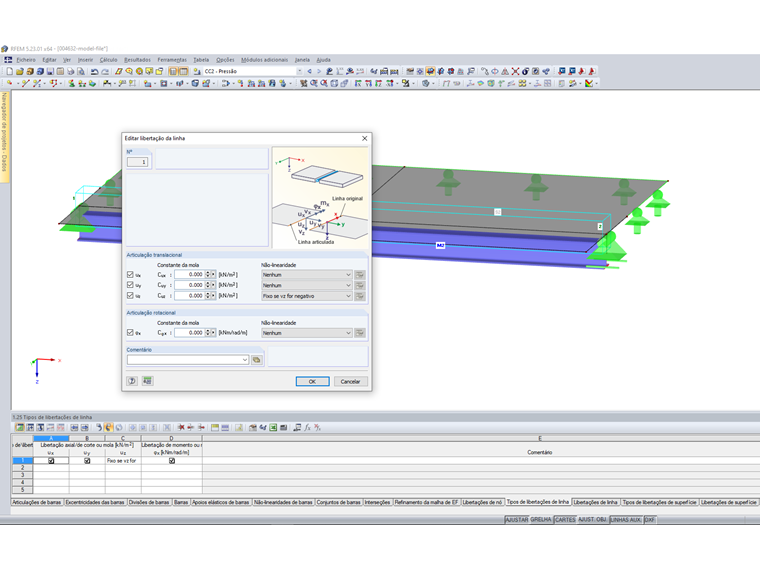
Task: Close the Editar libertação da linha dialog
Action: click(364, 138)
